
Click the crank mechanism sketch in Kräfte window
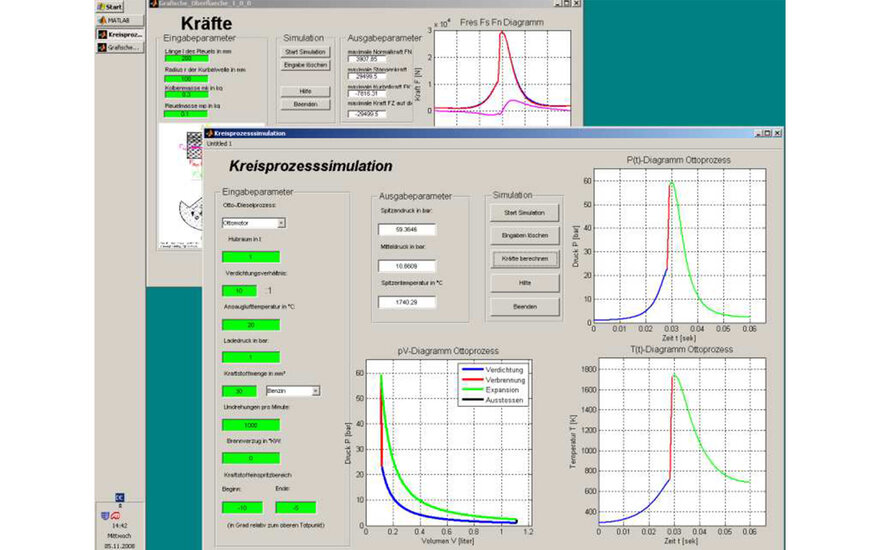click(x=180, y=187)
